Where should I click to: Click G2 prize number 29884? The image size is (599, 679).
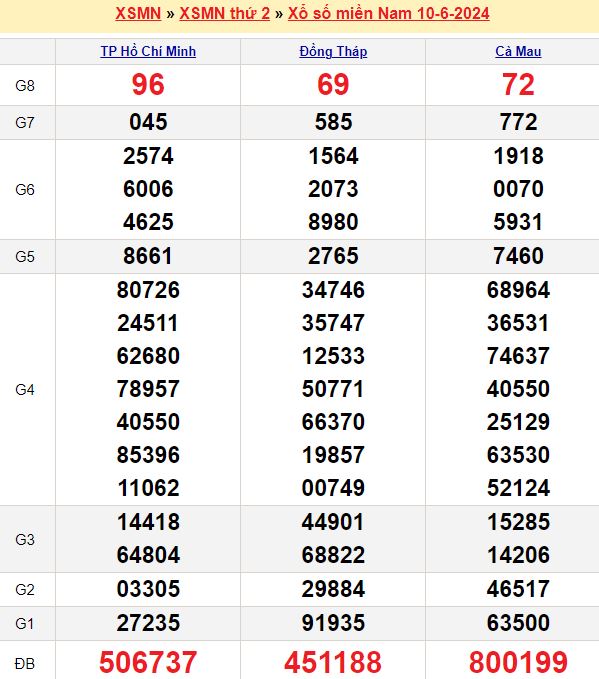point(333,589)
